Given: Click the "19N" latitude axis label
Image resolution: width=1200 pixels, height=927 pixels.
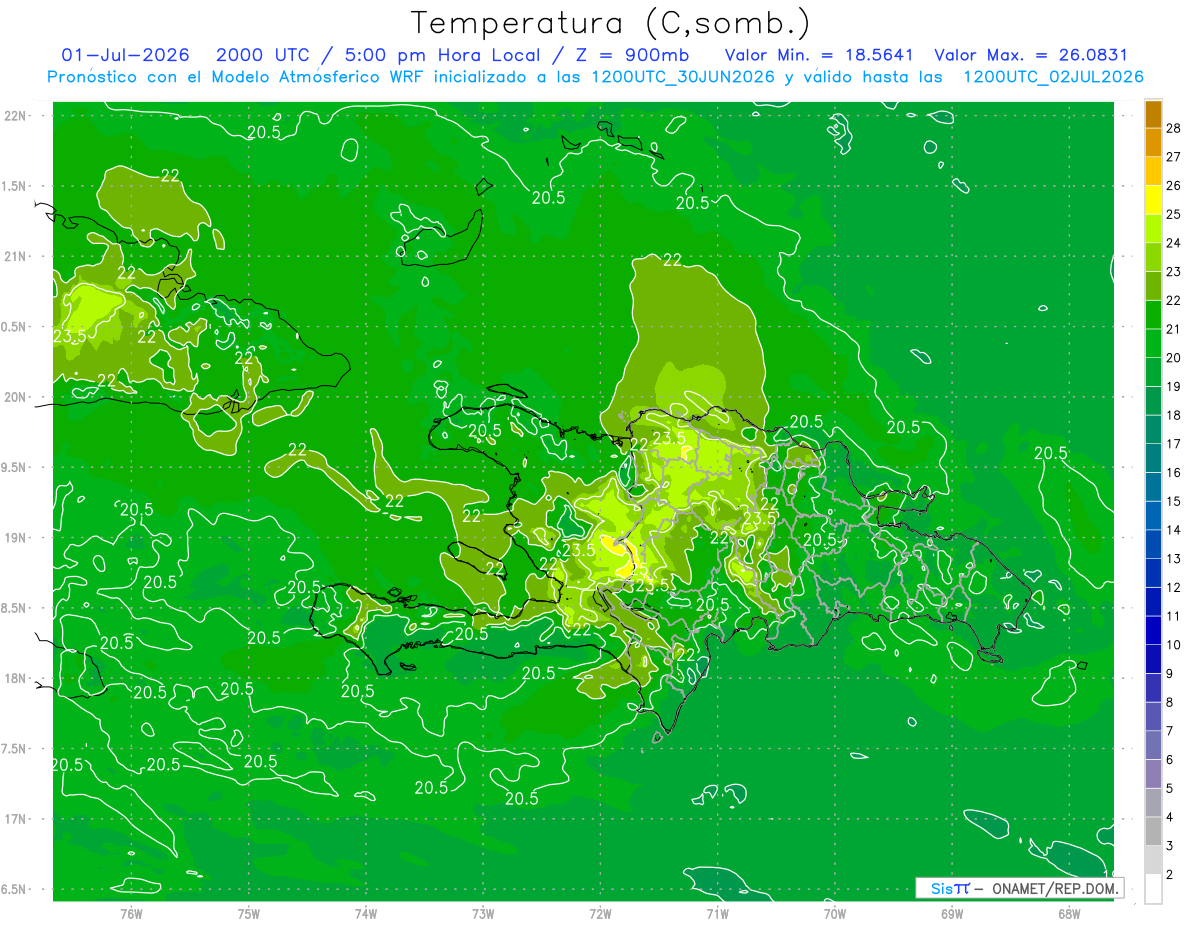Looking at the screenshot, I should click(x=16, y=538).
